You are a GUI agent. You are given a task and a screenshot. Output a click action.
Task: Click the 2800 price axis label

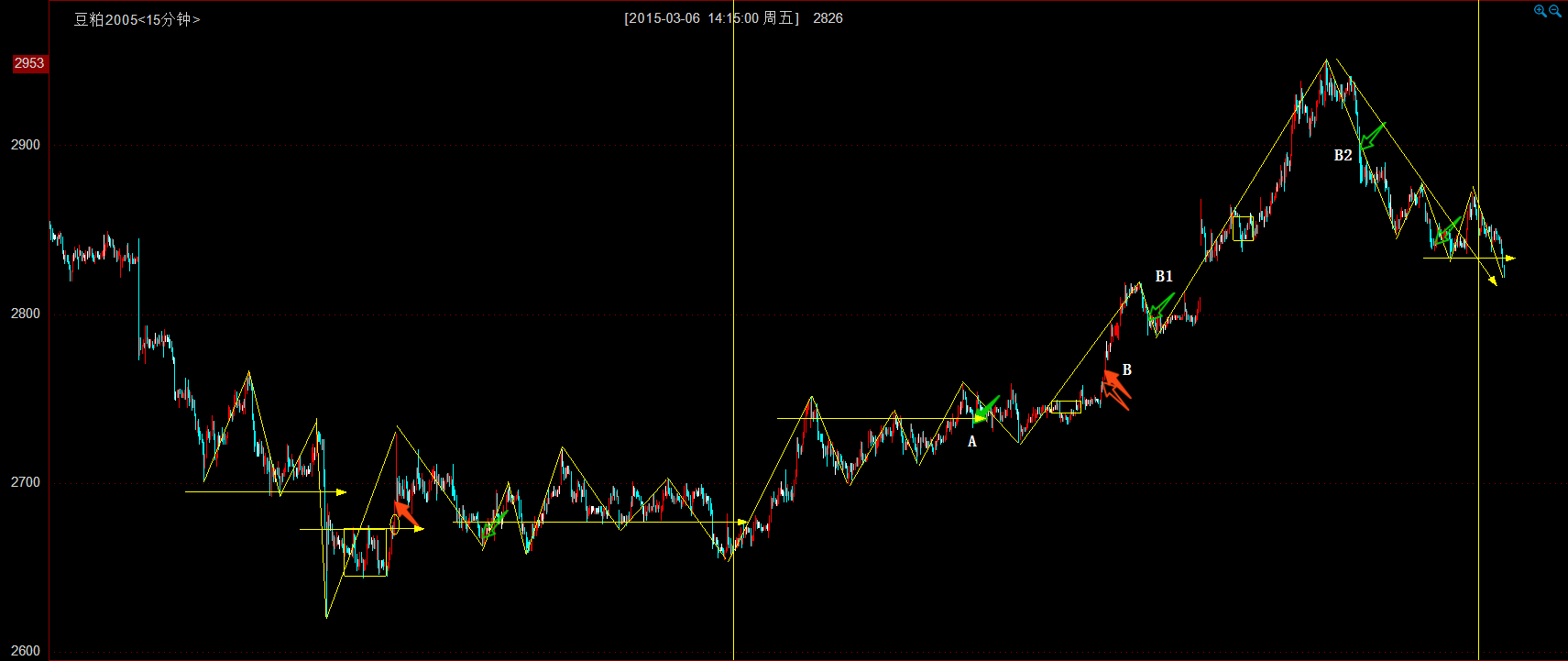26,314
